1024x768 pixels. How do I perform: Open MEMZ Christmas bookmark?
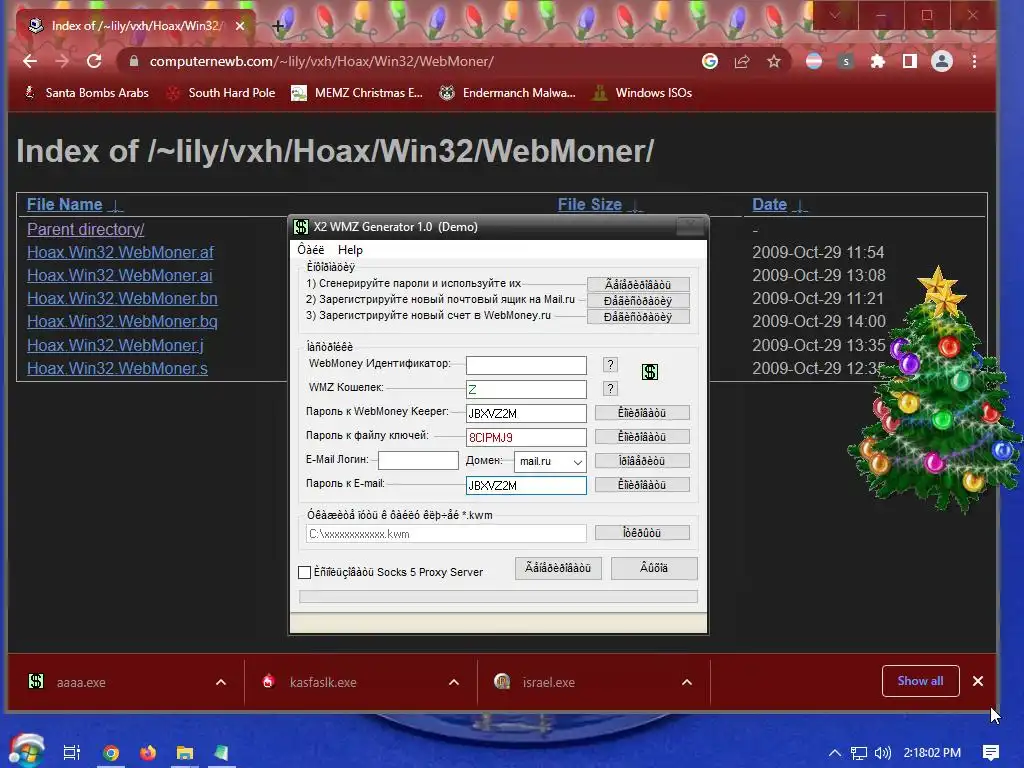click(357, 93)
